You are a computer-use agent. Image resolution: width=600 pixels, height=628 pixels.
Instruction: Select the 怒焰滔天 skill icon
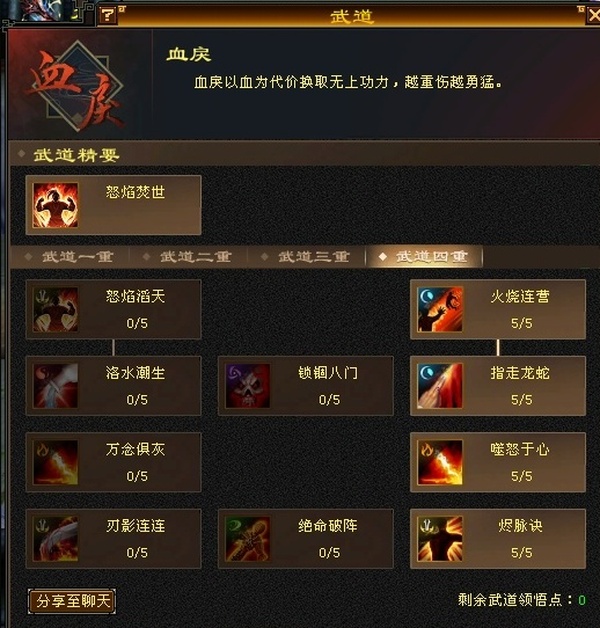pos(55,309)
